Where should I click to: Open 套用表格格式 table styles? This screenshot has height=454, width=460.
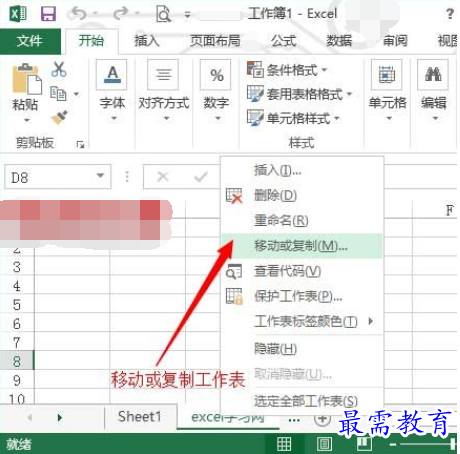[x=299, y=94]
